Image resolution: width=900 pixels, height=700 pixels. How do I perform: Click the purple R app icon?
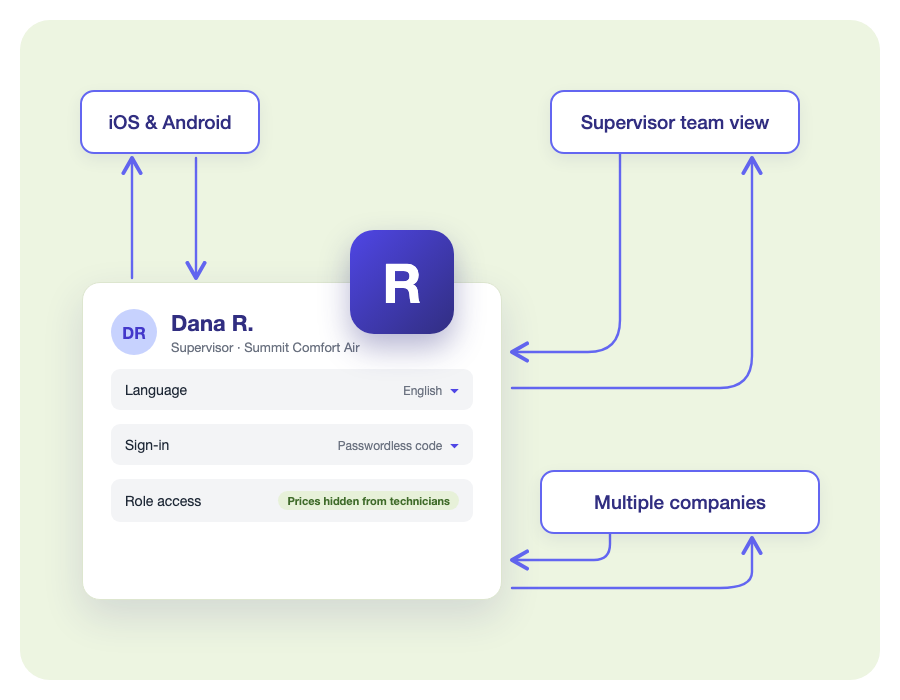pyautogui.click(x=402, y=282)
